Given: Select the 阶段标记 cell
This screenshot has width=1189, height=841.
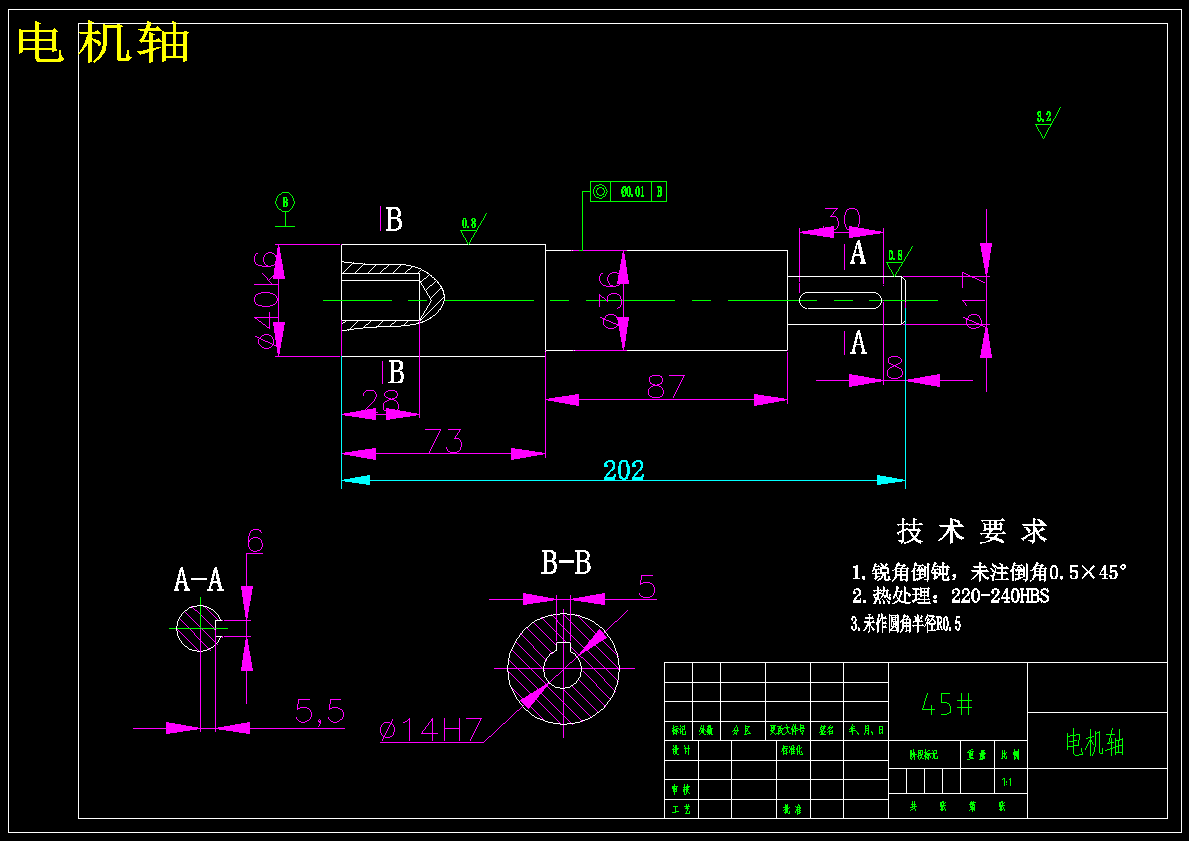Looking at the screenshot, I should point(924,755).
